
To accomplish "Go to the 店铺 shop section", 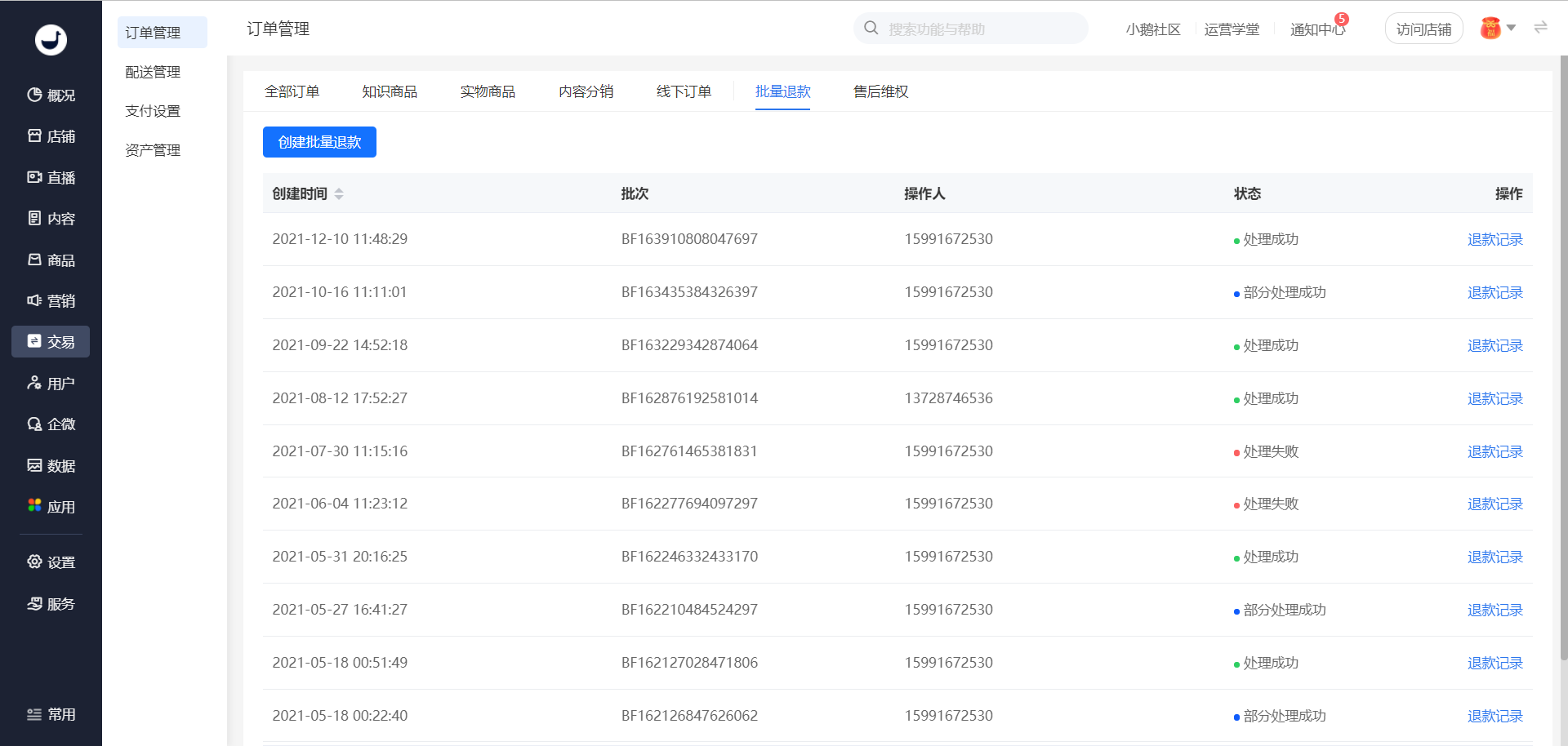I will 51,136.
